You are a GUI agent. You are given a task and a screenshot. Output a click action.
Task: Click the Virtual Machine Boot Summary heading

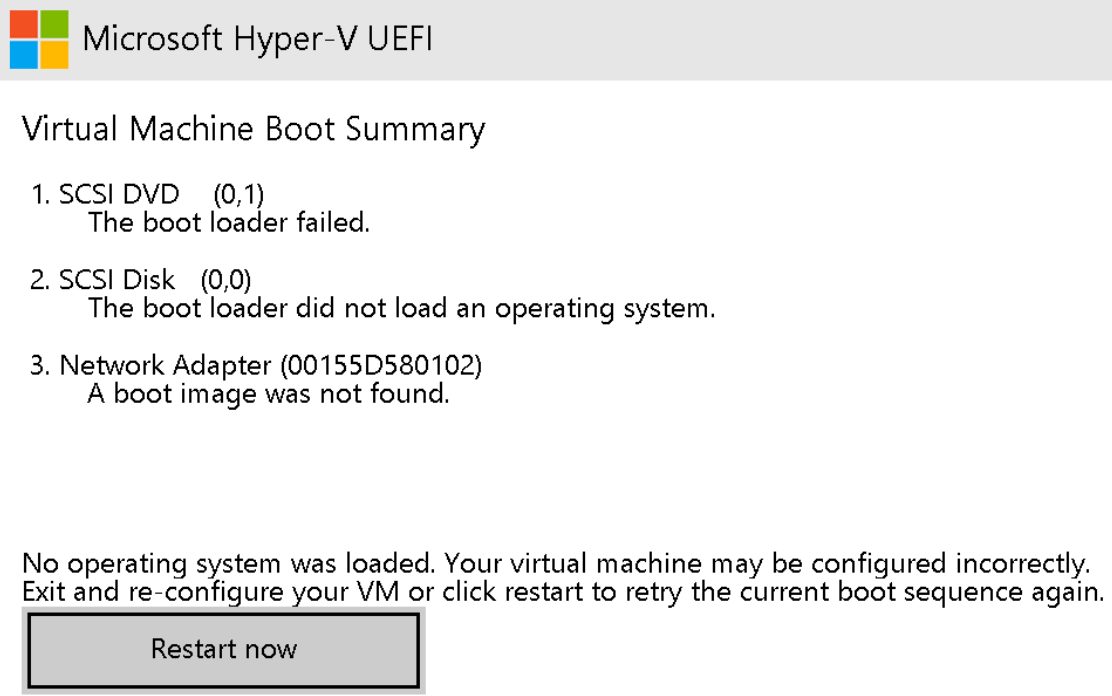click(x=253, y=129)
